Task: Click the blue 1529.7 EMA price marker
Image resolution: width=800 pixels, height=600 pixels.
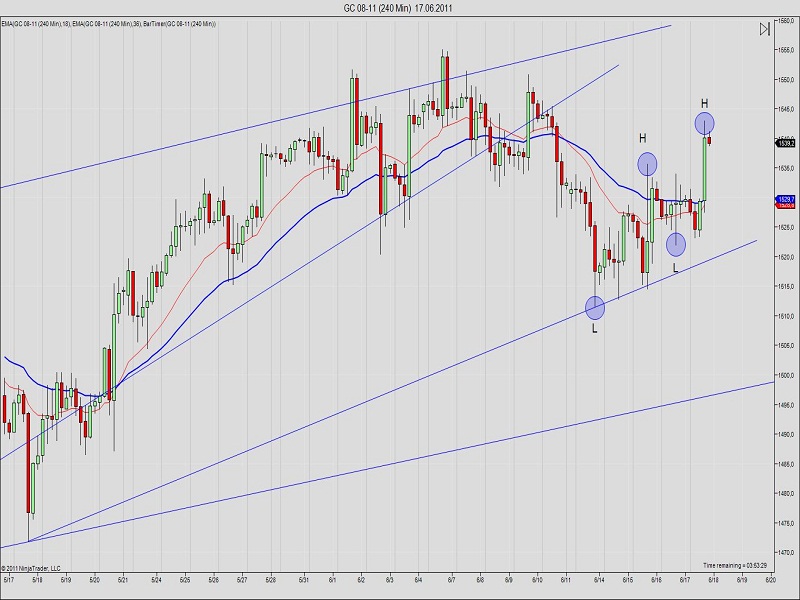Action: (x=785, y=199)
